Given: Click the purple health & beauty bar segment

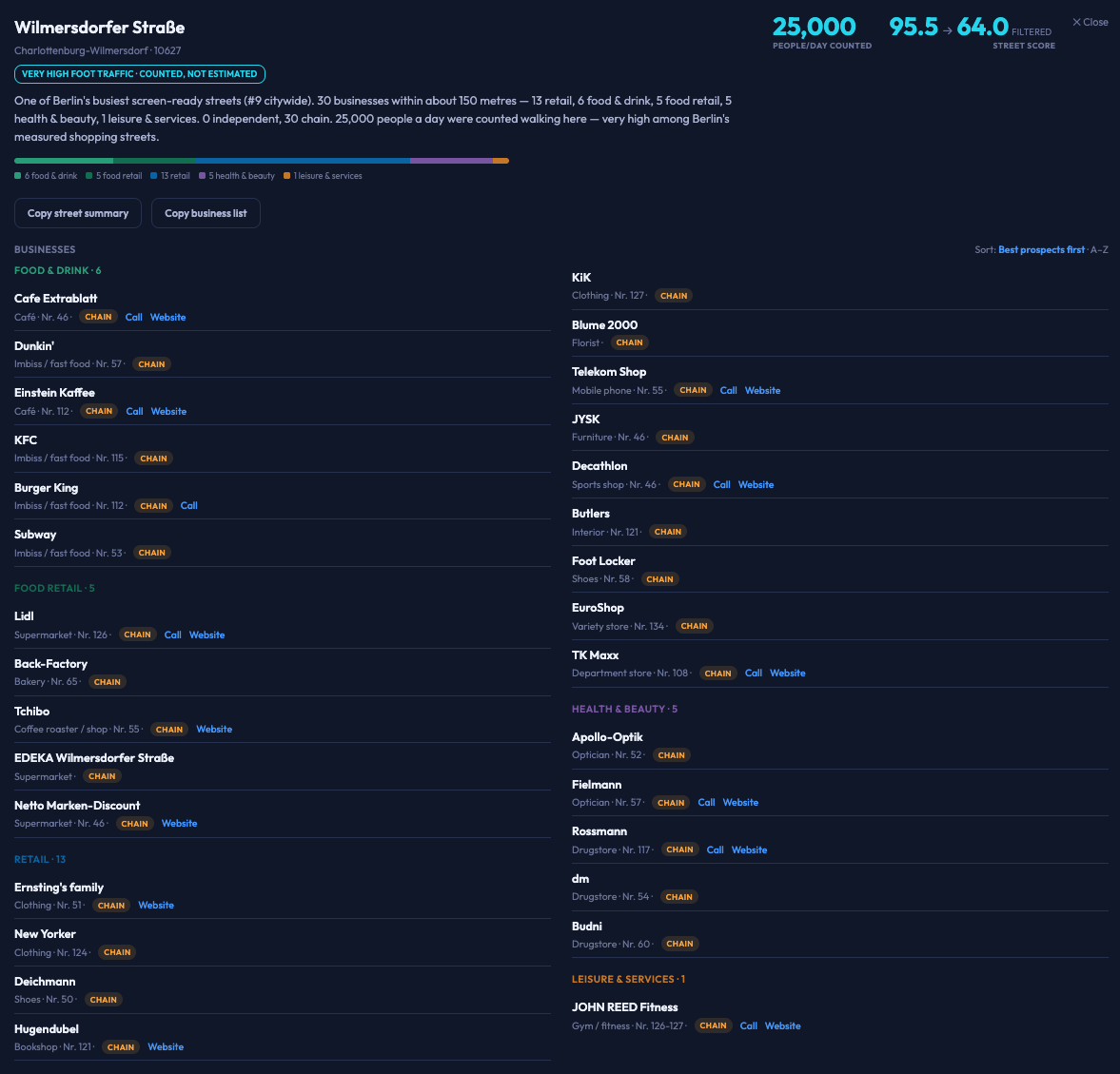Looking at the screenshot, I should click(x=451, y=161).
